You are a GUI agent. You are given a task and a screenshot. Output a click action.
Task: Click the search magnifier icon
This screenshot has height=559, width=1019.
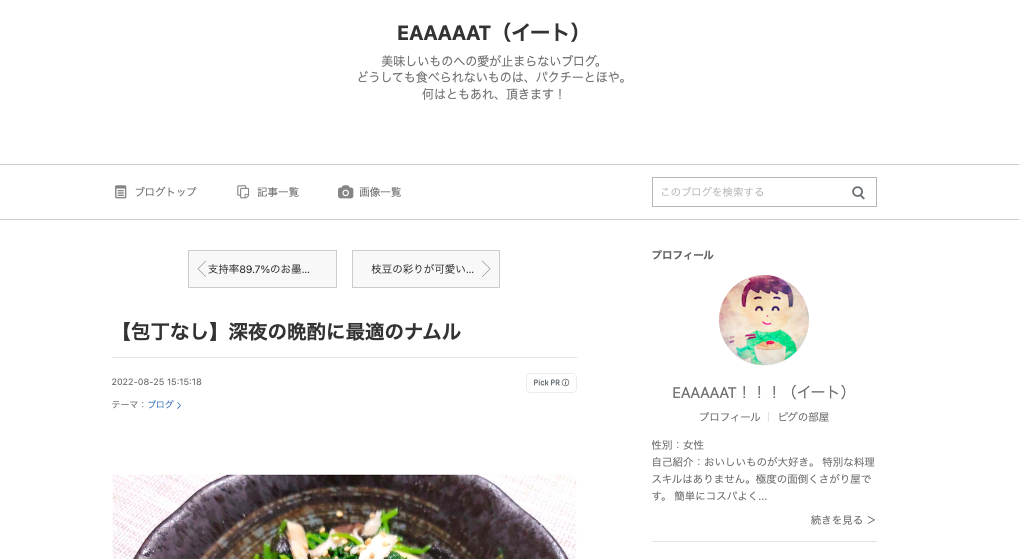point(858,192)
